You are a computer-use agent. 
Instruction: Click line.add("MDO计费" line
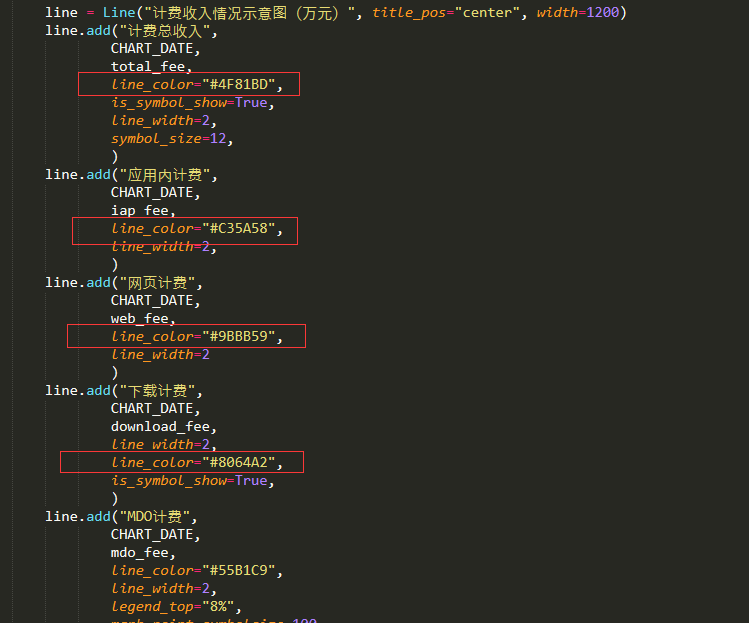[x=121, y=516]
